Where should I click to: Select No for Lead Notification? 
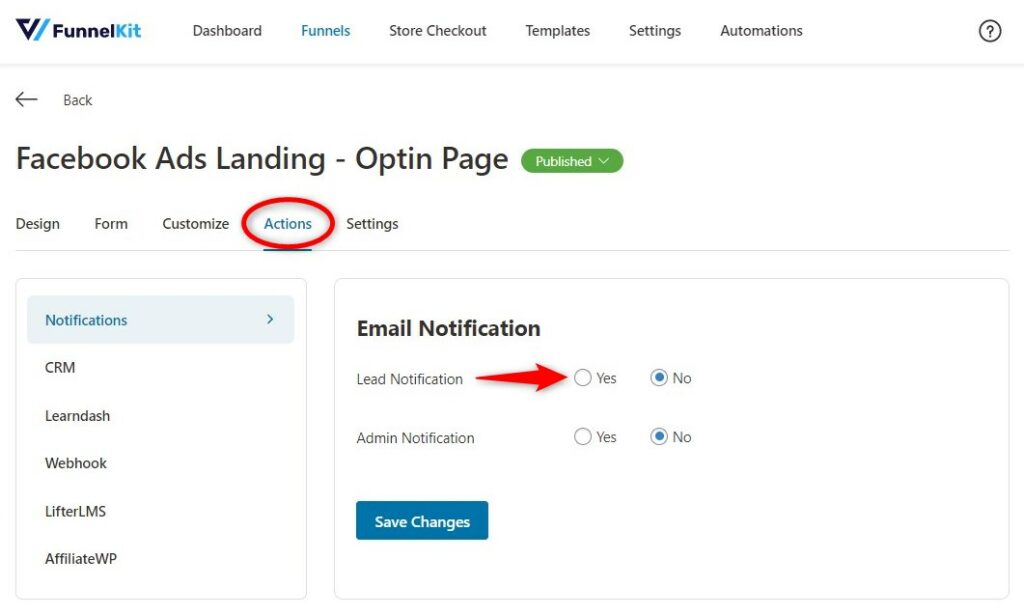pos(659,378)
